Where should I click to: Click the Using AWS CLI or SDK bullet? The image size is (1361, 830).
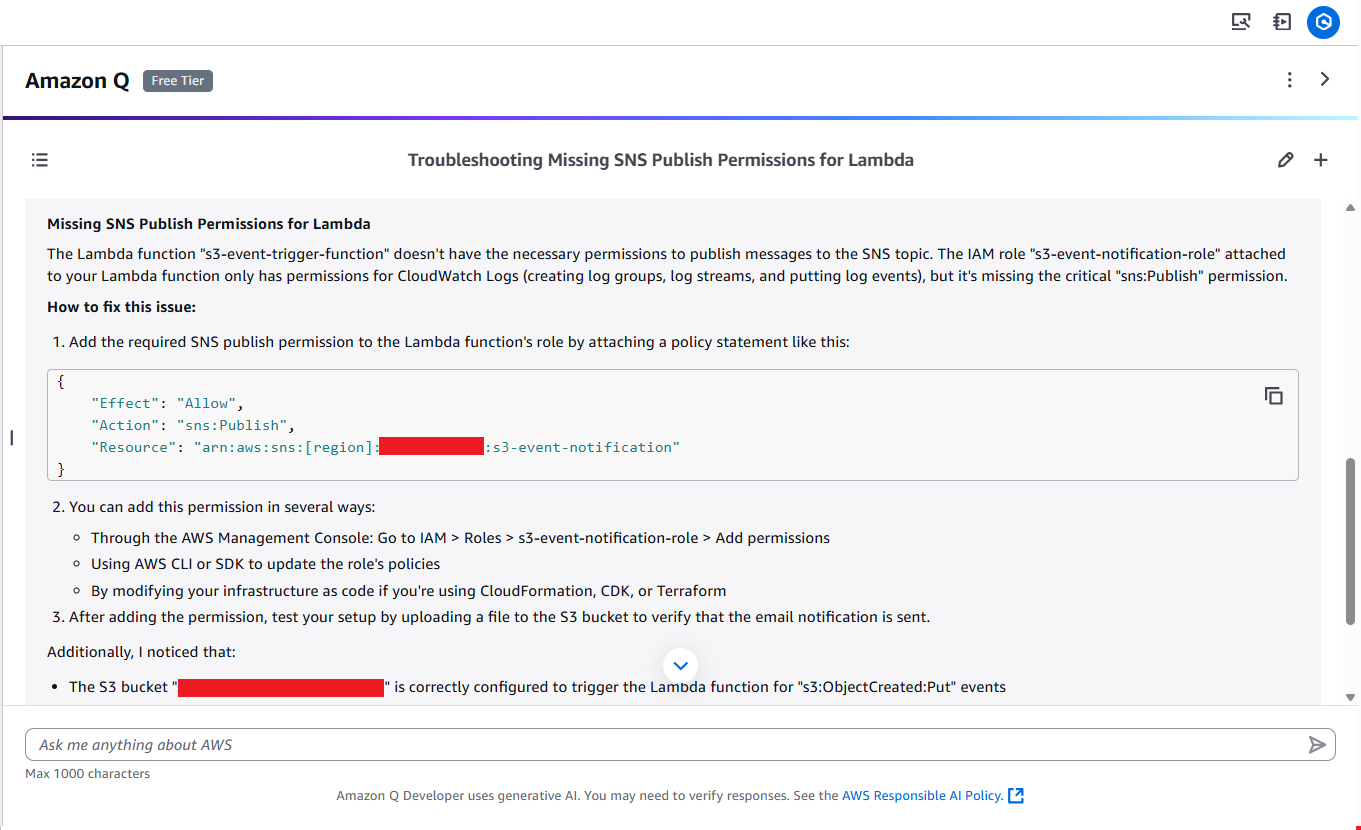point(265,564)
